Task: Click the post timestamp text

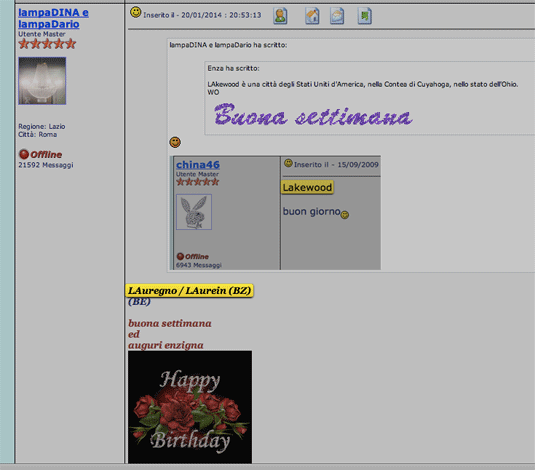Action: [x=202, y=15]
